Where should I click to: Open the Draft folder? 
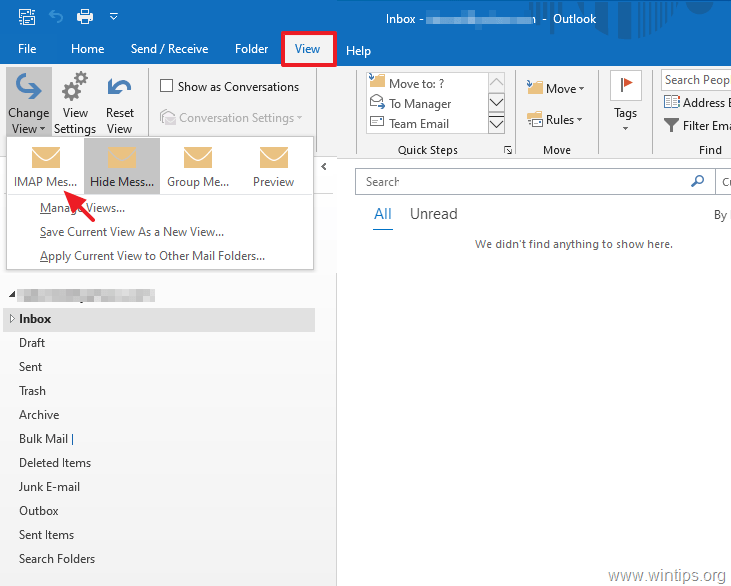(x=32, y=343)
